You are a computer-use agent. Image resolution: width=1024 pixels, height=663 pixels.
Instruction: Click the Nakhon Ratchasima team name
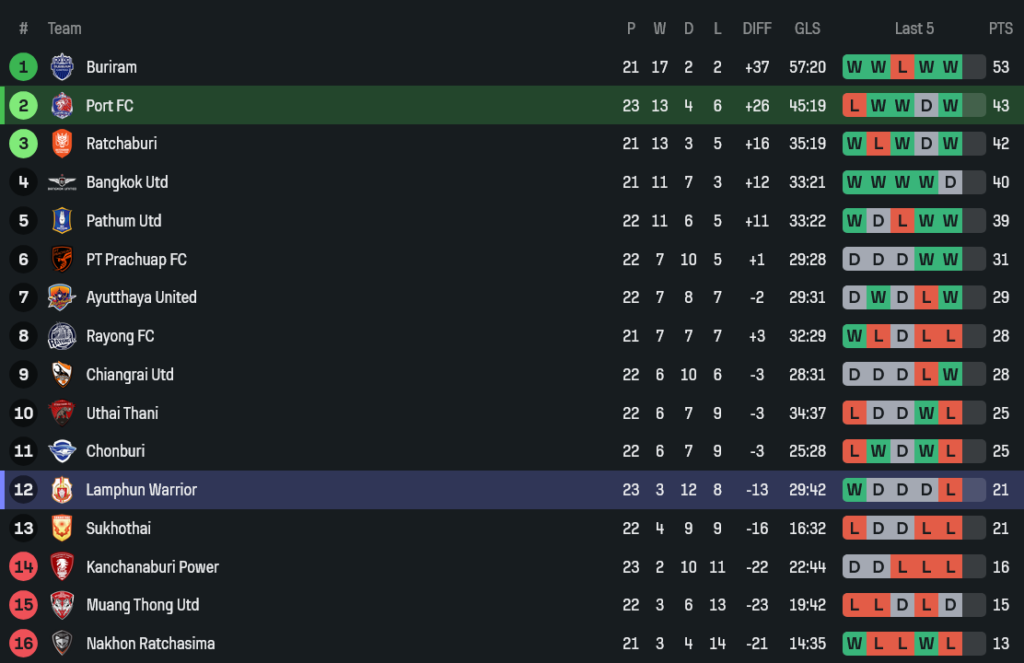(x=150, y=643)
